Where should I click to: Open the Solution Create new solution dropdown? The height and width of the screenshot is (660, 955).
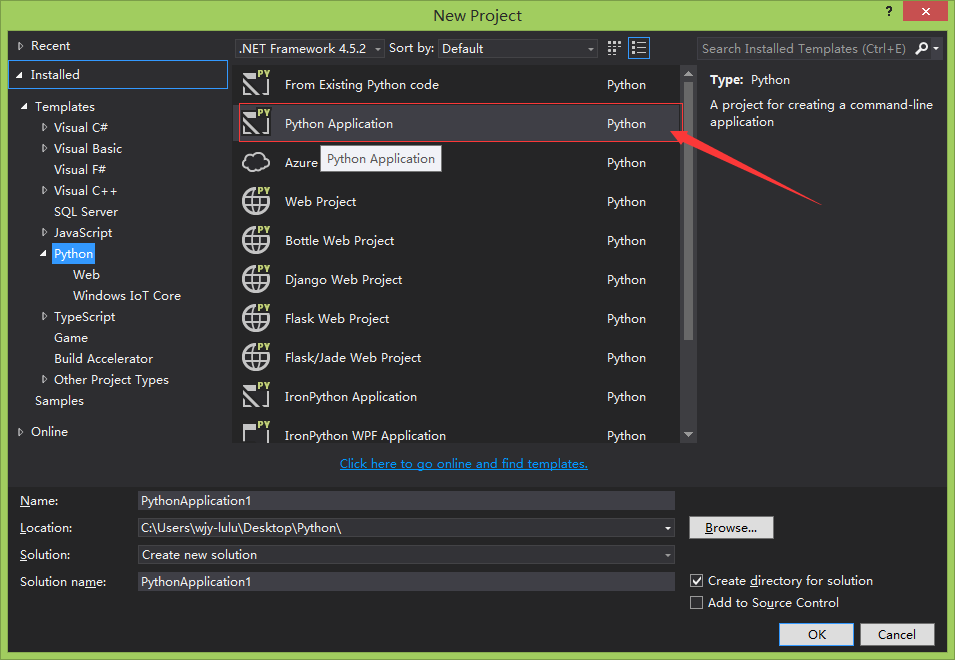(x=406, y=555)
